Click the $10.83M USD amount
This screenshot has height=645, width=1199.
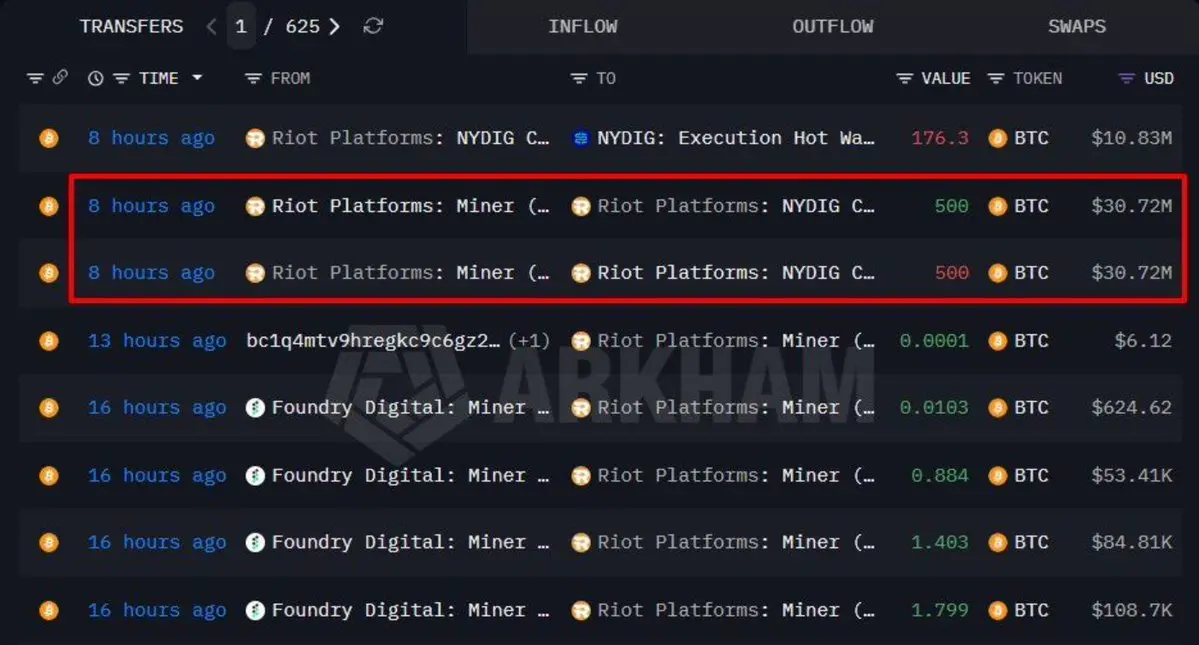(1132, 138)
